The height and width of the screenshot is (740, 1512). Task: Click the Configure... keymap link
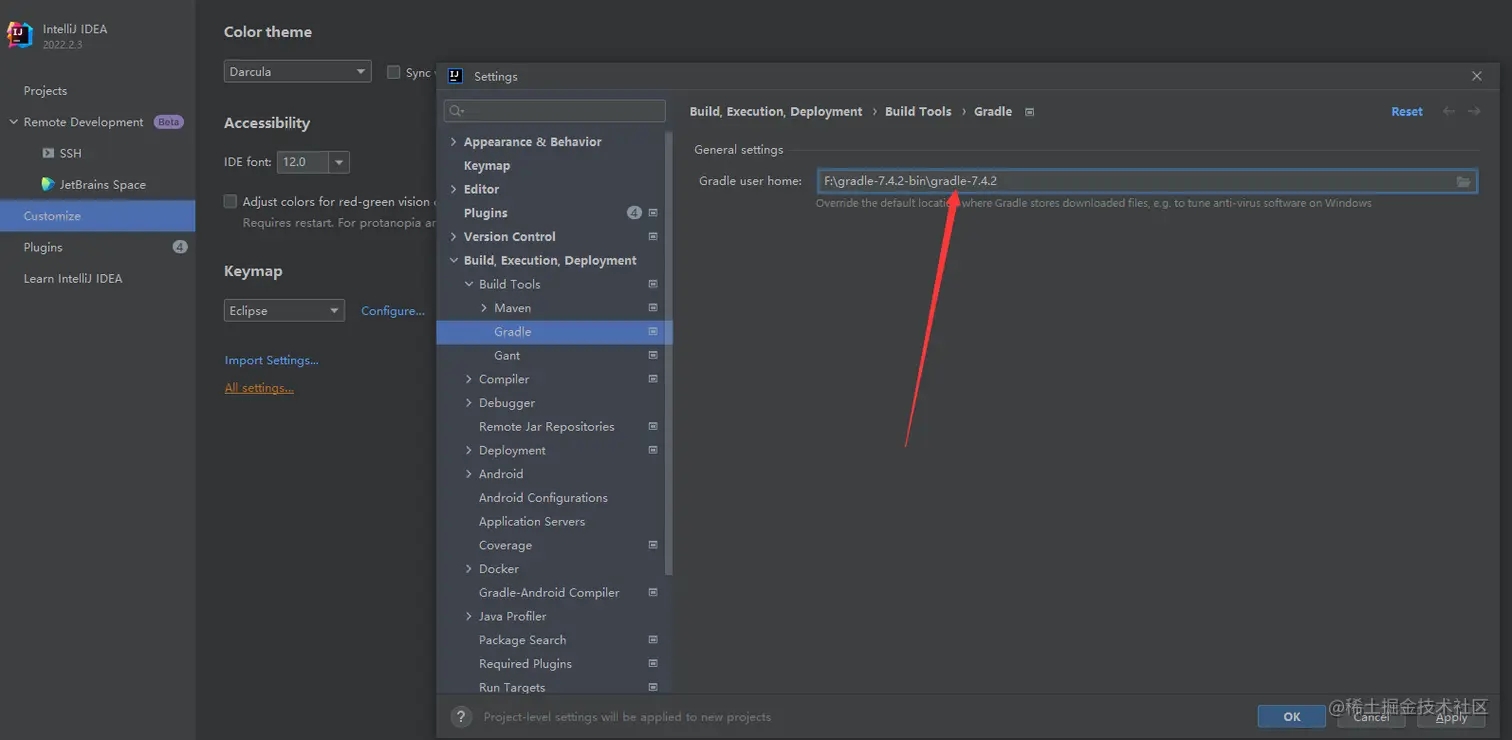point(393,311)
